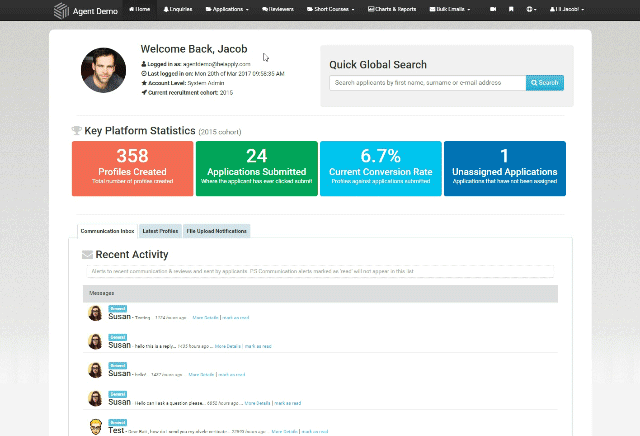Switch to the Latest Profiles tab
The image size is (640, 436).
pos(160,231)
